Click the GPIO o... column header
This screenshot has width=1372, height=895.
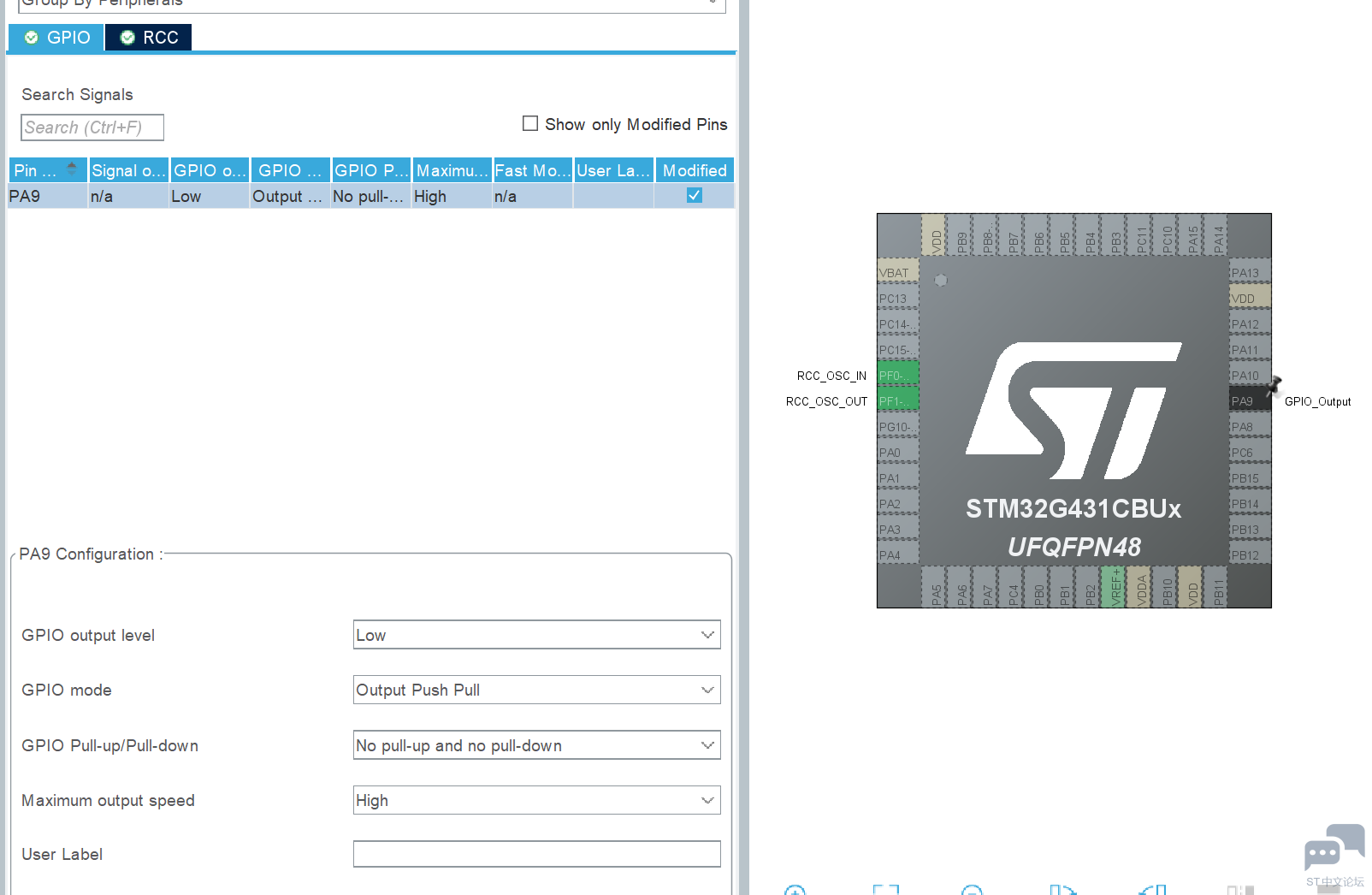[x=210, y=170]
